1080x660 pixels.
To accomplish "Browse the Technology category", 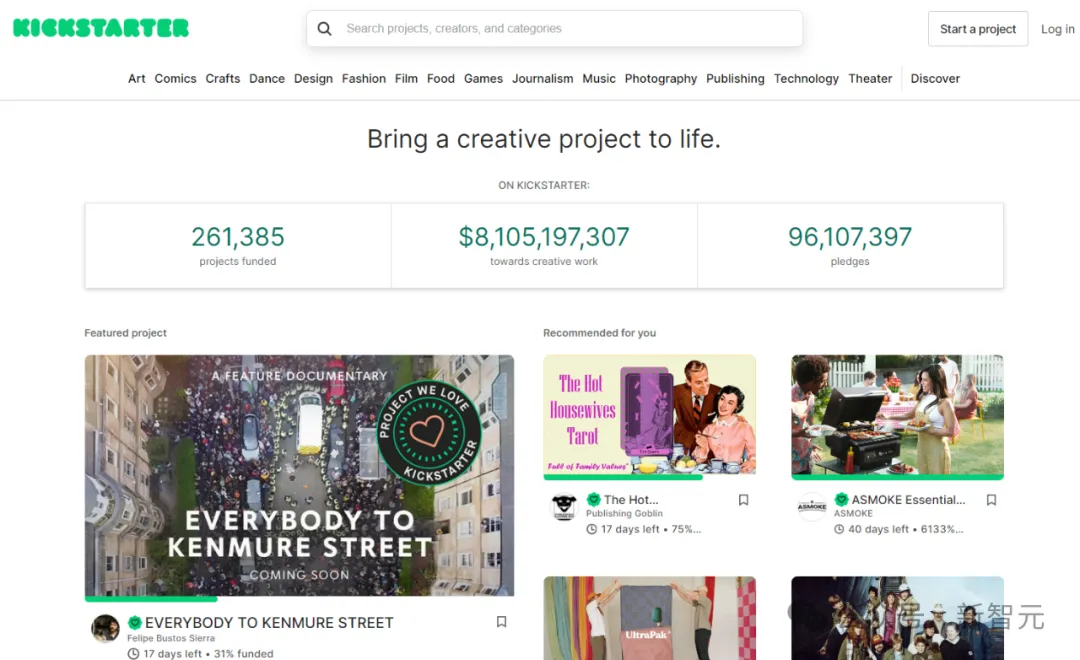I will click(x=806, y=79).
